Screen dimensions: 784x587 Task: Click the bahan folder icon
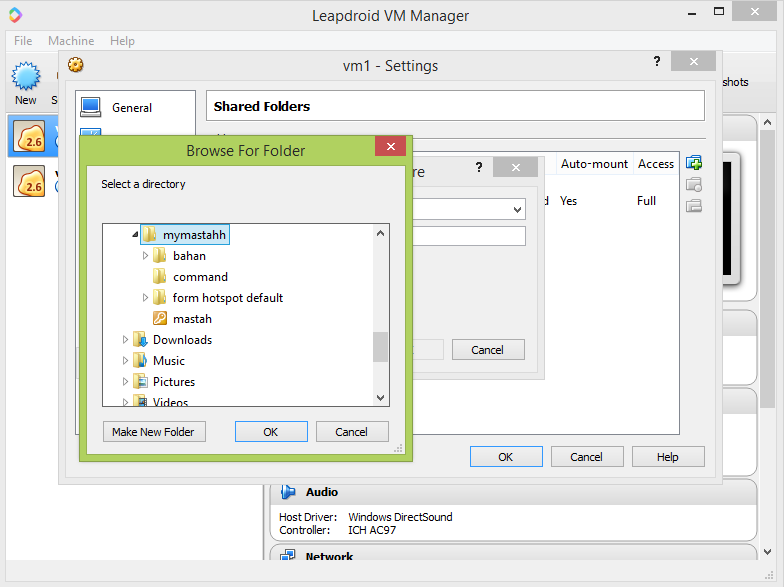(160, 256)
